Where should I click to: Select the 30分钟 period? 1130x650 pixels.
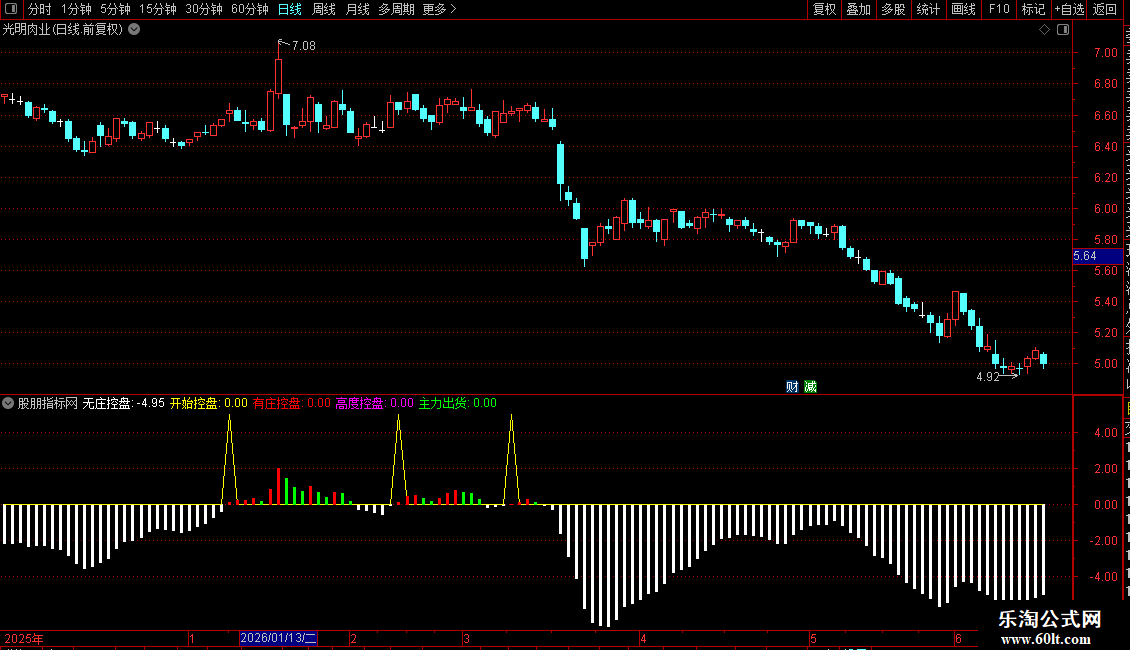(204, 9)
